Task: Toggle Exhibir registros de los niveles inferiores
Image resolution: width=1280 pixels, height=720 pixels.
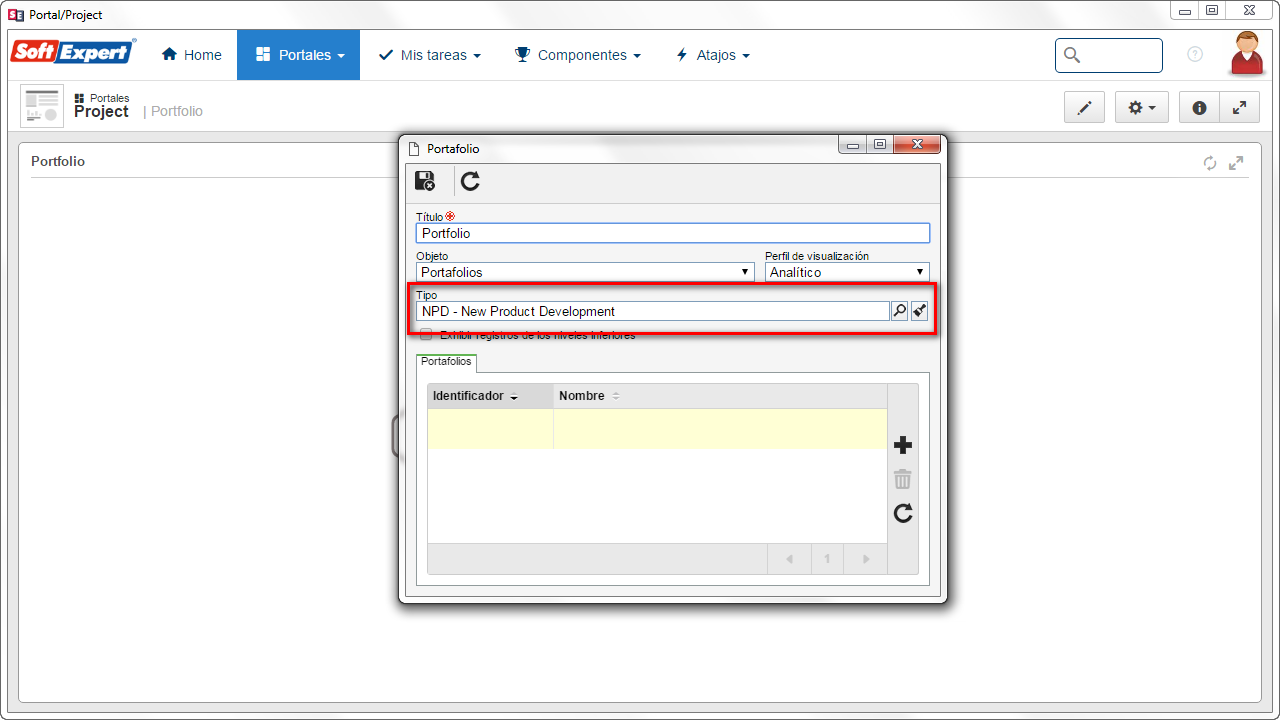Action: [426, 335]
